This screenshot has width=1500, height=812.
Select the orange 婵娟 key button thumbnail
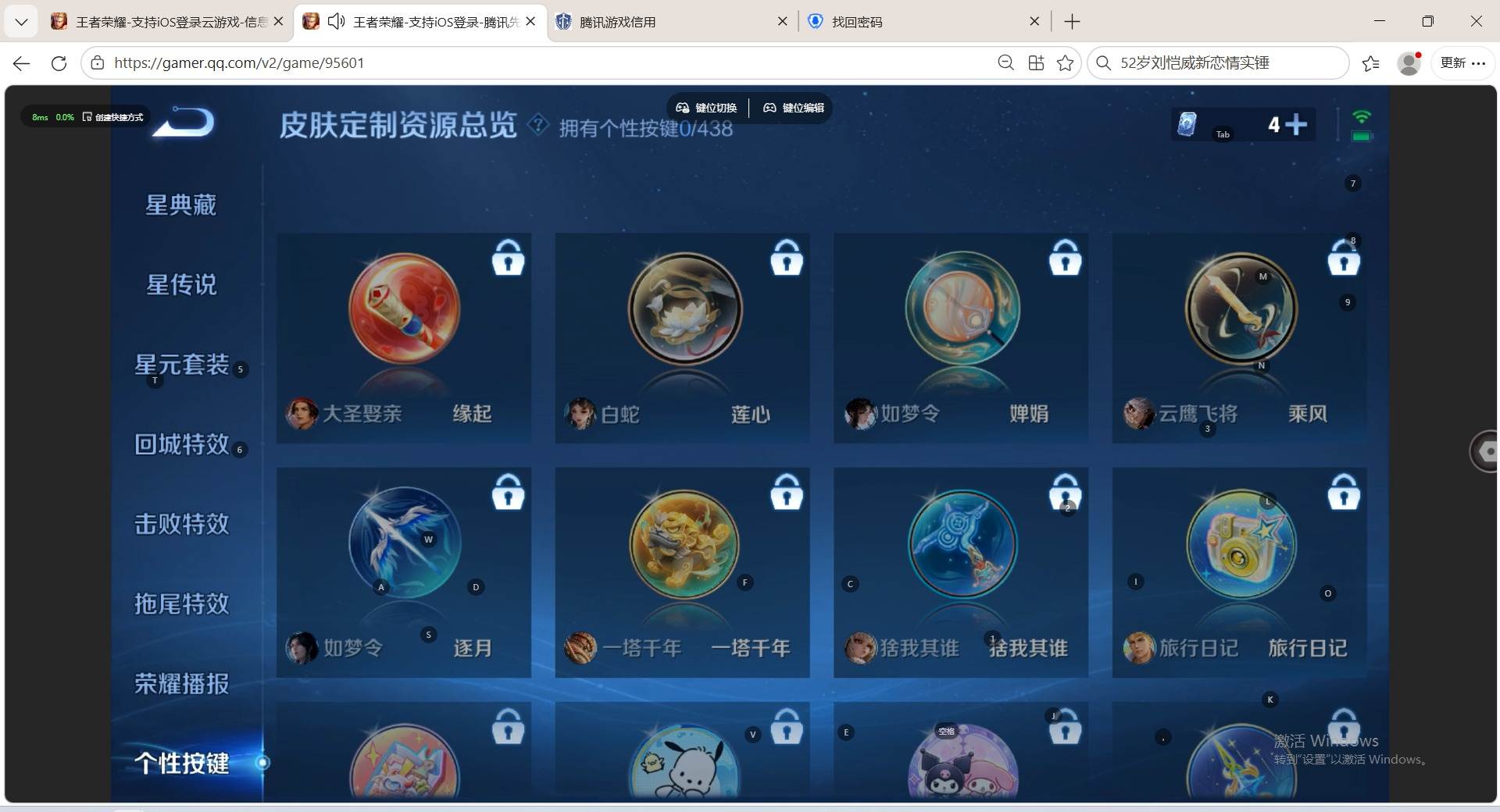[962, 308]
